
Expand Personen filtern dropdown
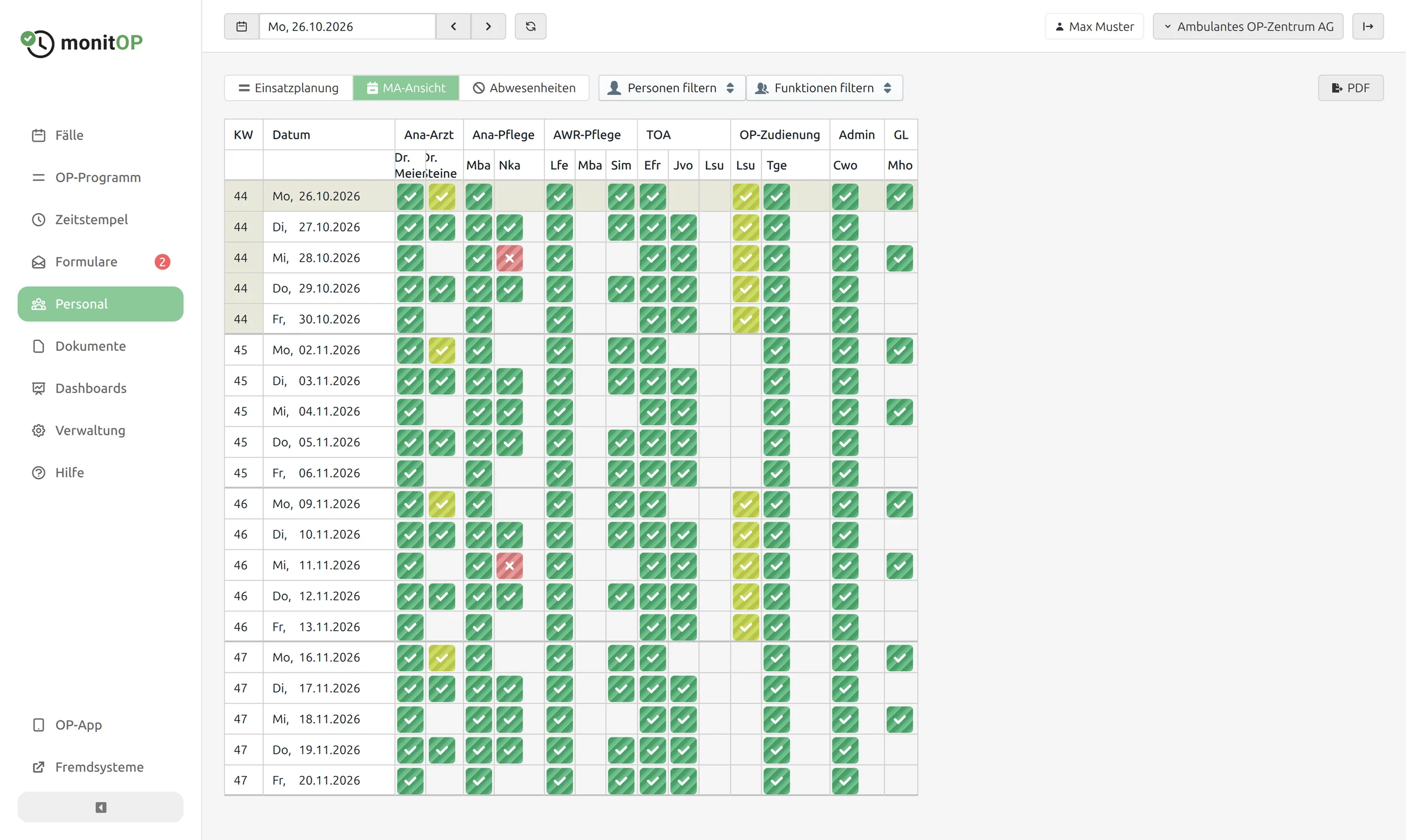(671, 88)
